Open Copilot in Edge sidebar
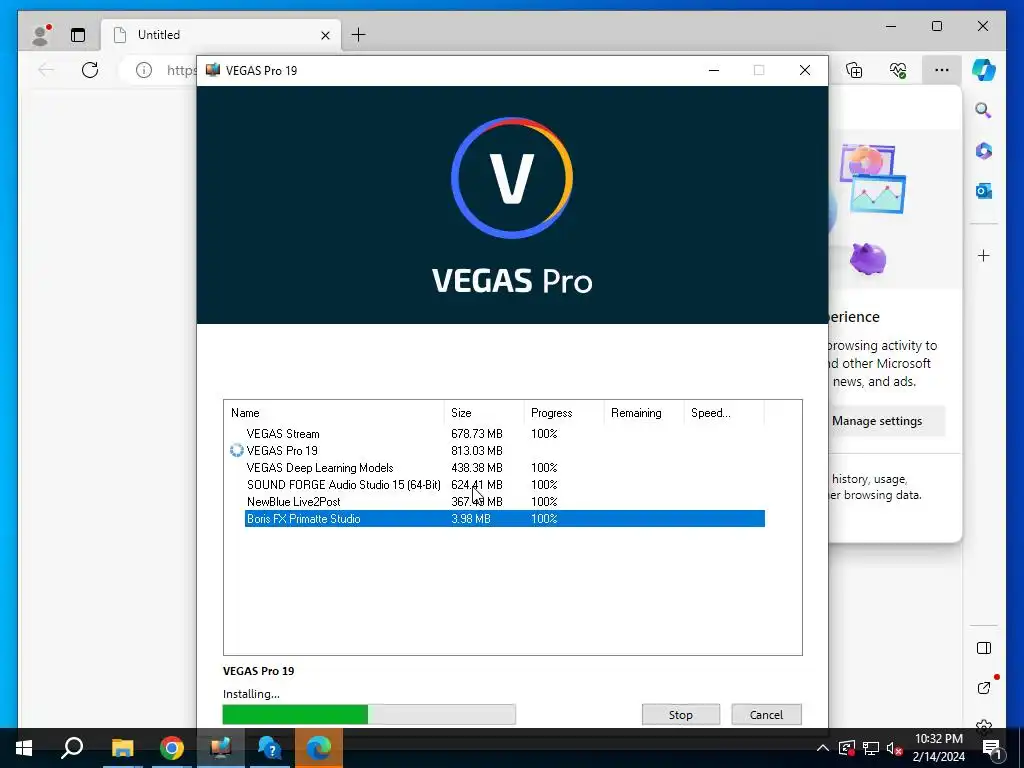 (984, 70)
